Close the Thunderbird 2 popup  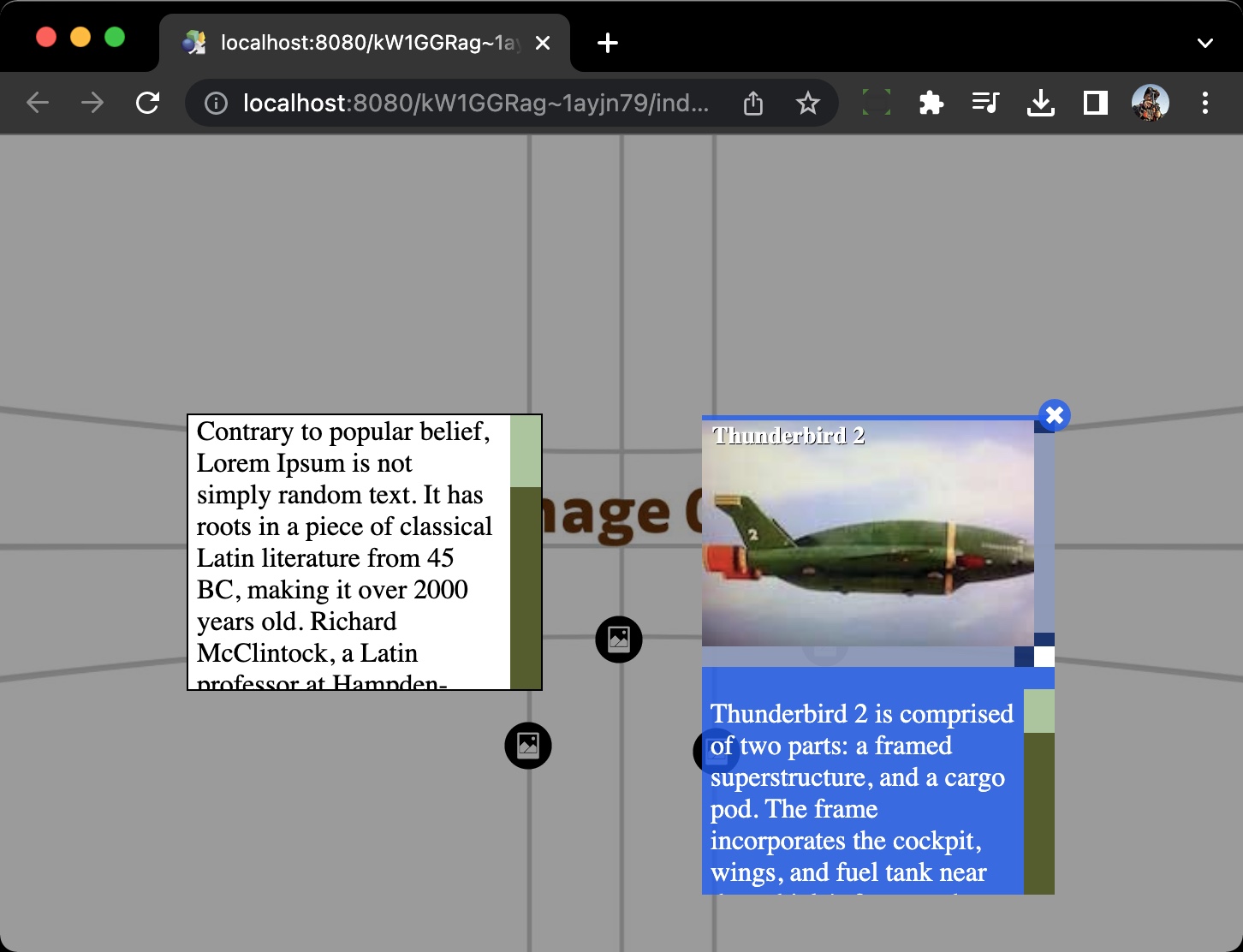1055,415
